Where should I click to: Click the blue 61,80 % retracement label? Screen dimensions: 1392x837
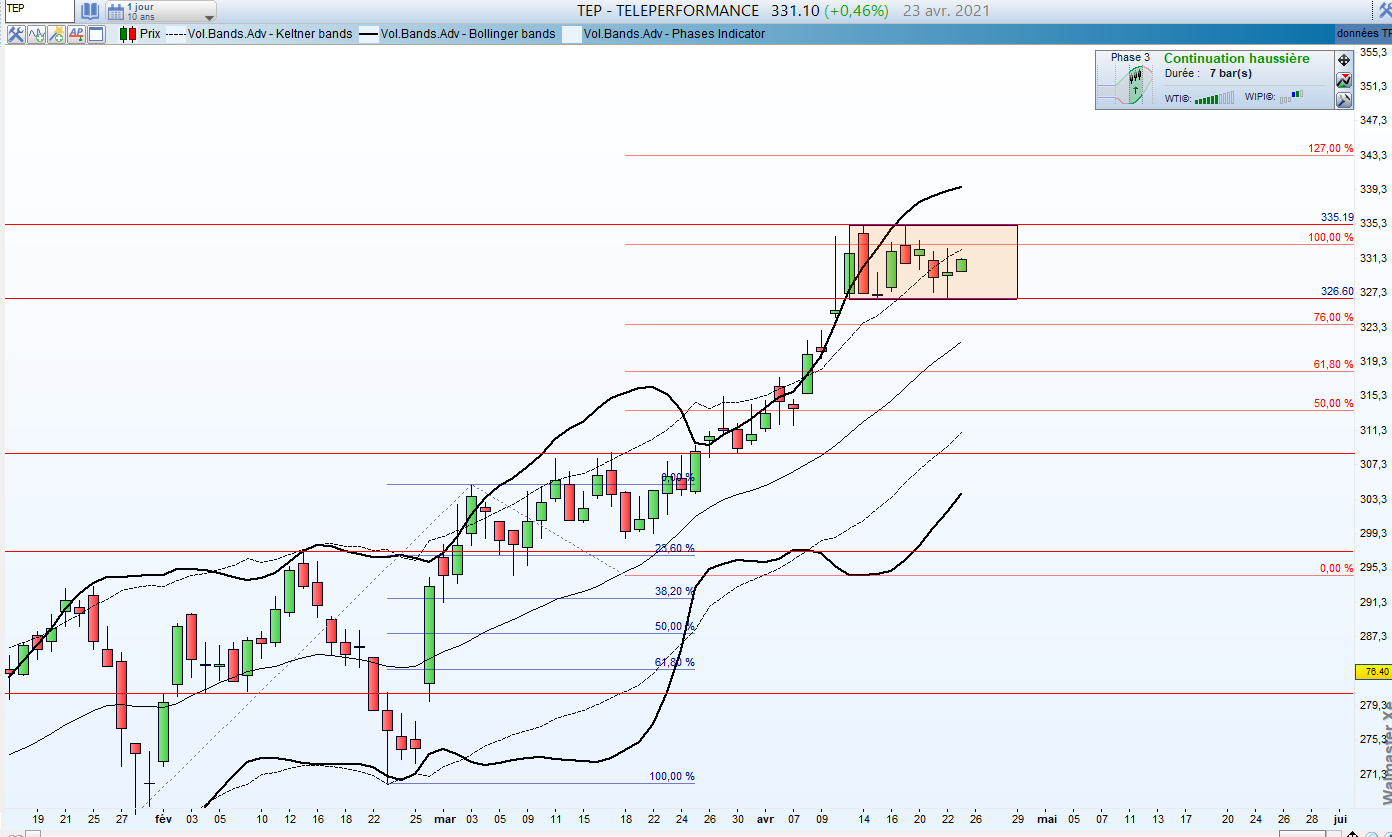pos(674,662)
